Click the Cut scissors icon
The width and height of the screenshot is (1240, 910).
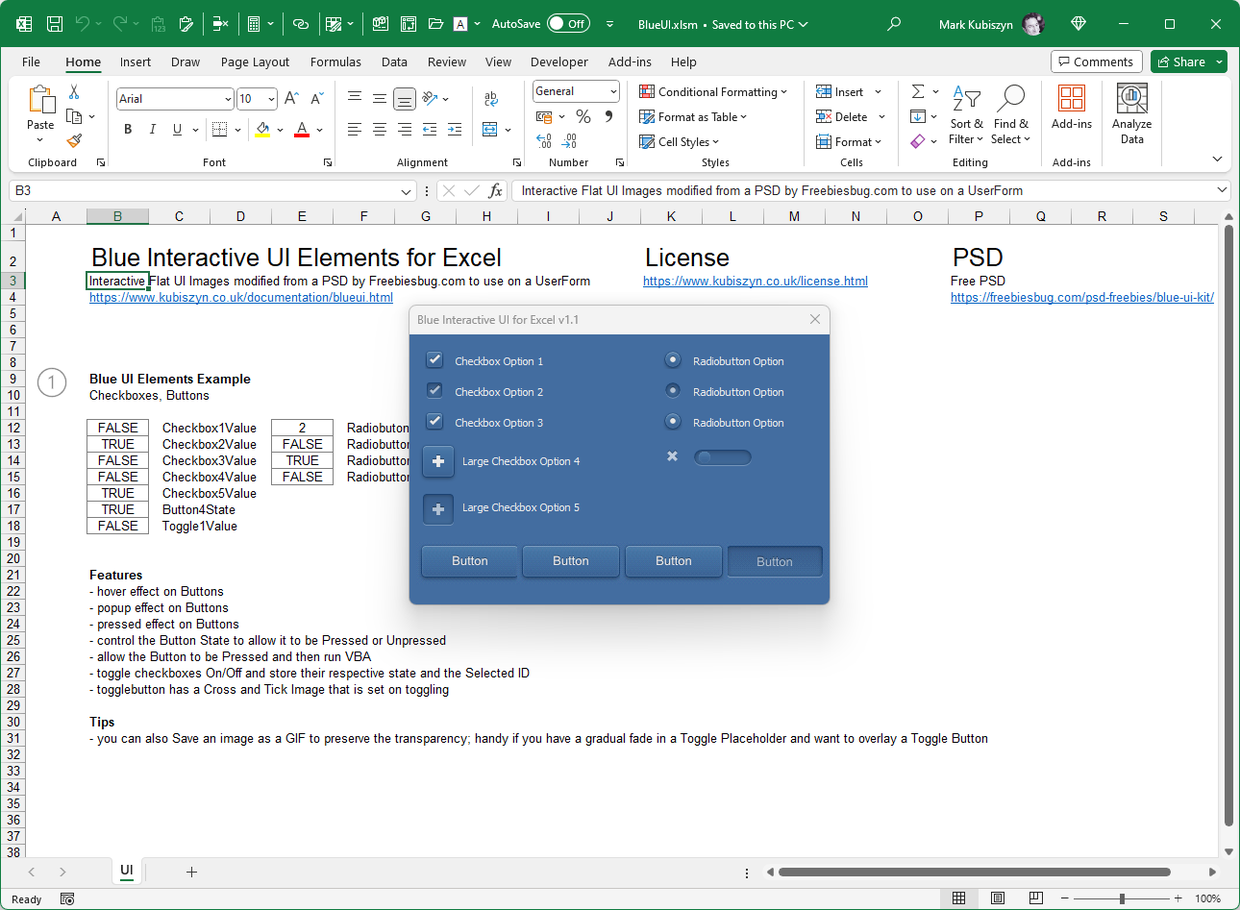(x=74, y=92)
